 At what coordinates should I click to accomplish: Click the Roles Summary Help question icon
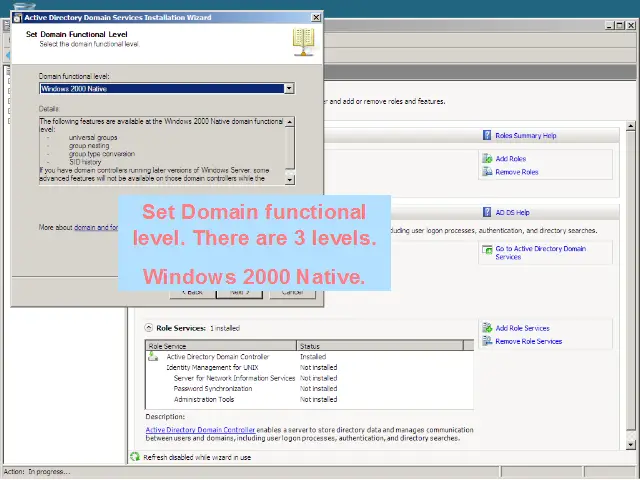[x=487, y=135]
